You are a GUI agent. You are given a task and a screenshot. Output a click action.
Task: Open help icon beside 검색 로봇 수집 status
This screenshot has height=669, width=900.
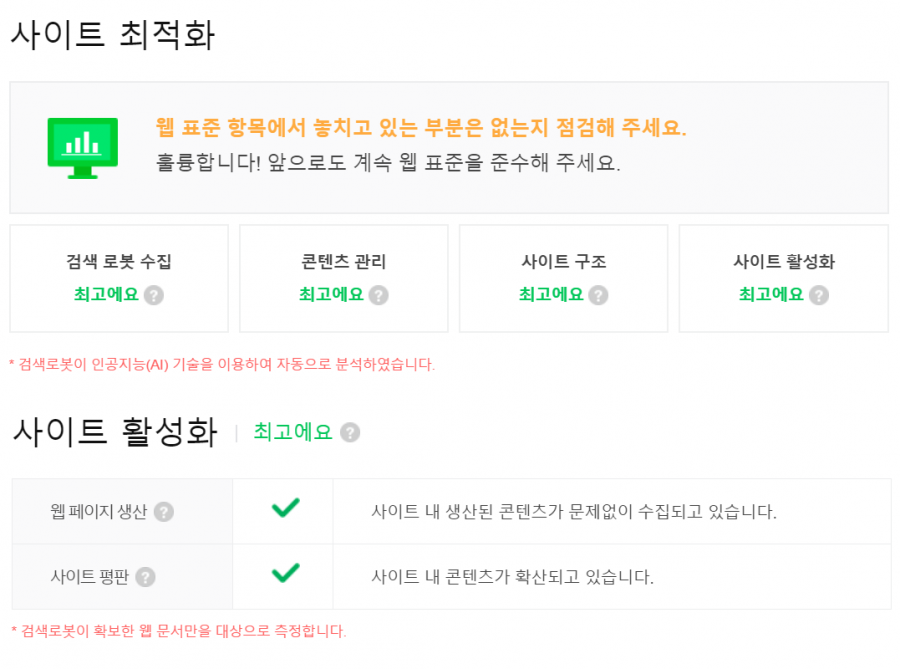tap(154, 295)
